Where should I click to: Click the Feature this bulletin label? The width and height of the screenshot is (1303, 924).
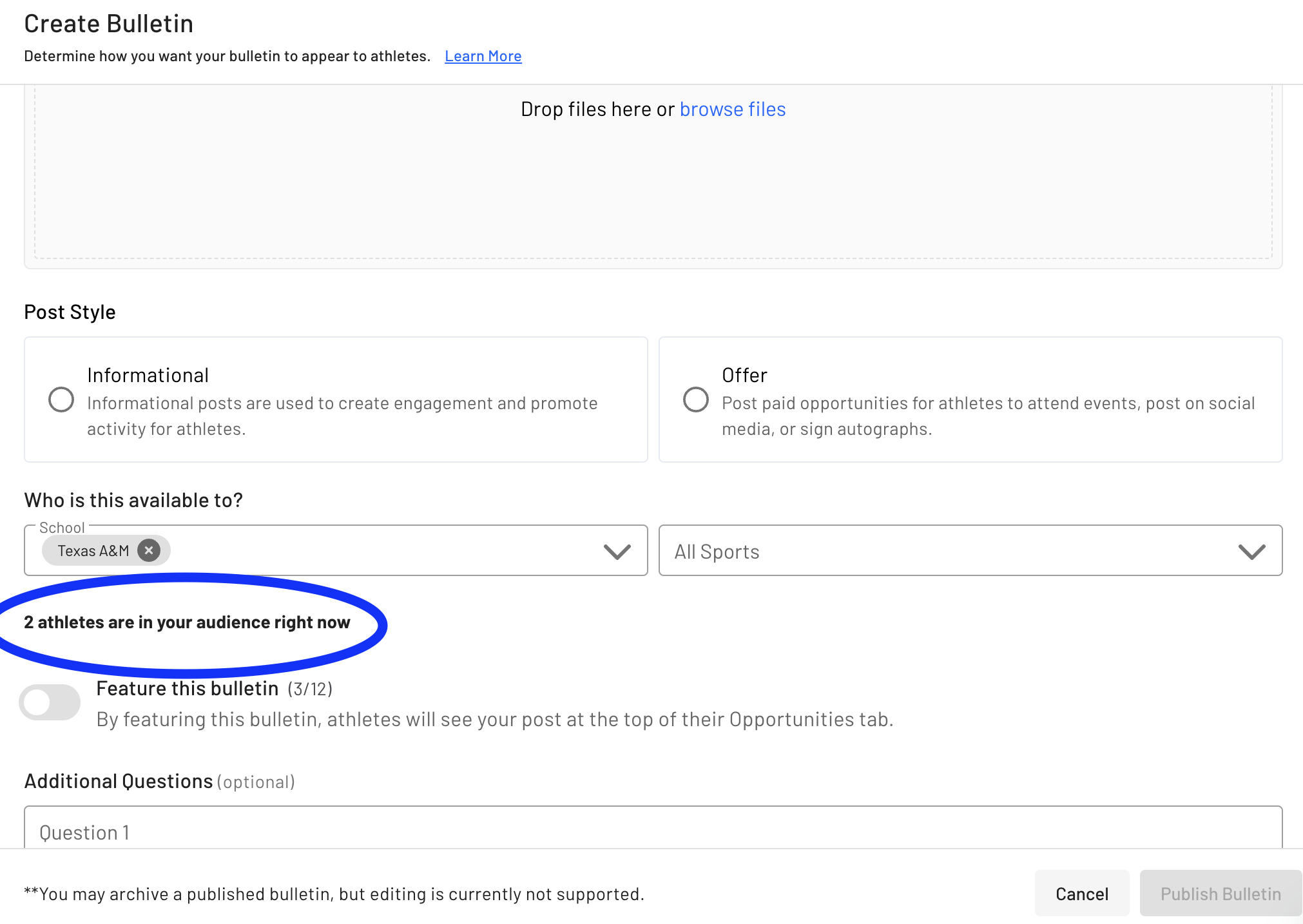(x=187, y=688)
